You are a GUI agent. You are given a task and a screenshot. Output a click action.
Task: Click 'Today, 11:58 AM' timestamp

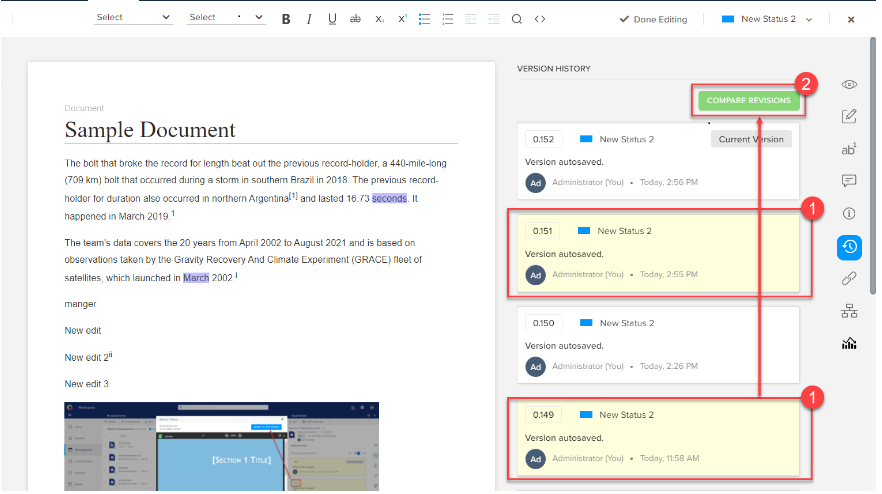[669, 459]
